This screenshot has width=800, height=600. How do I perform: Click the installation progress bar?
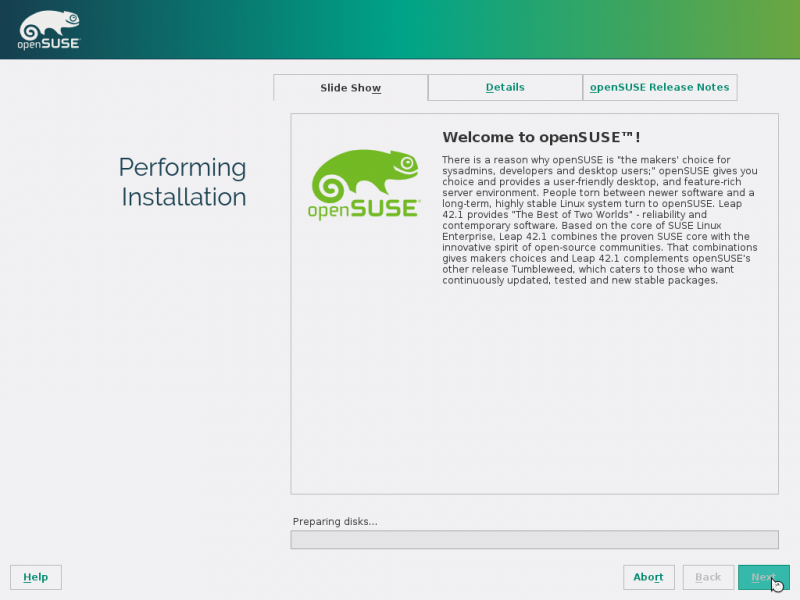(x=534, y=540)
